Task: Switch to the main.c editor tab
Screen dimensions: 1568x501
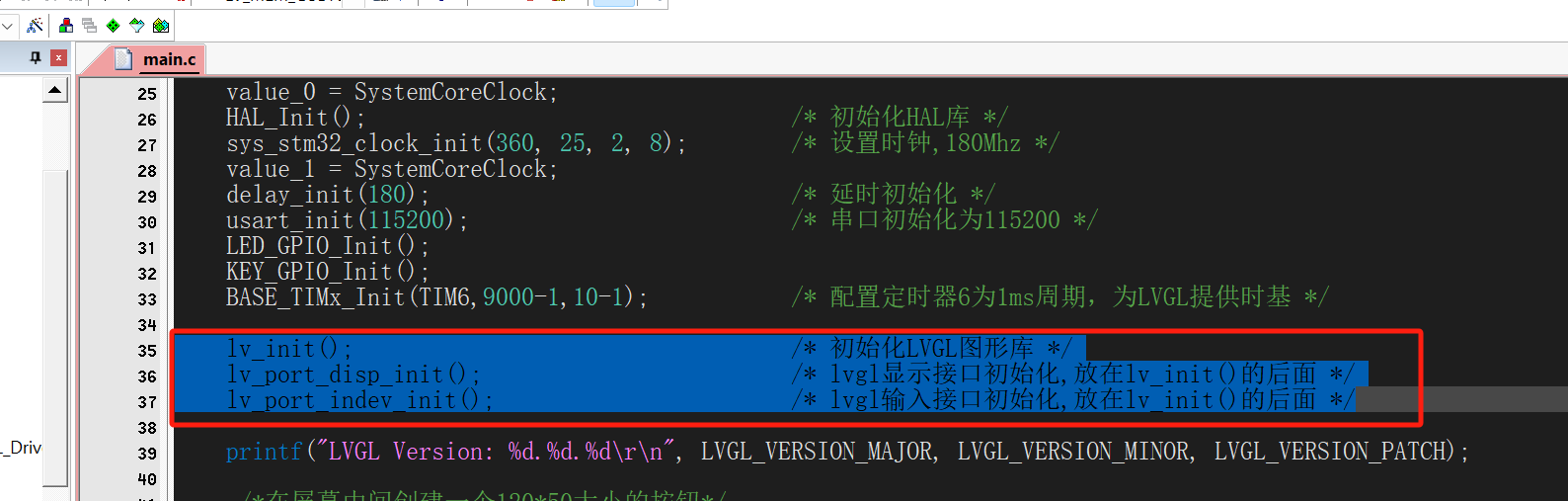Action: point(169,59)
